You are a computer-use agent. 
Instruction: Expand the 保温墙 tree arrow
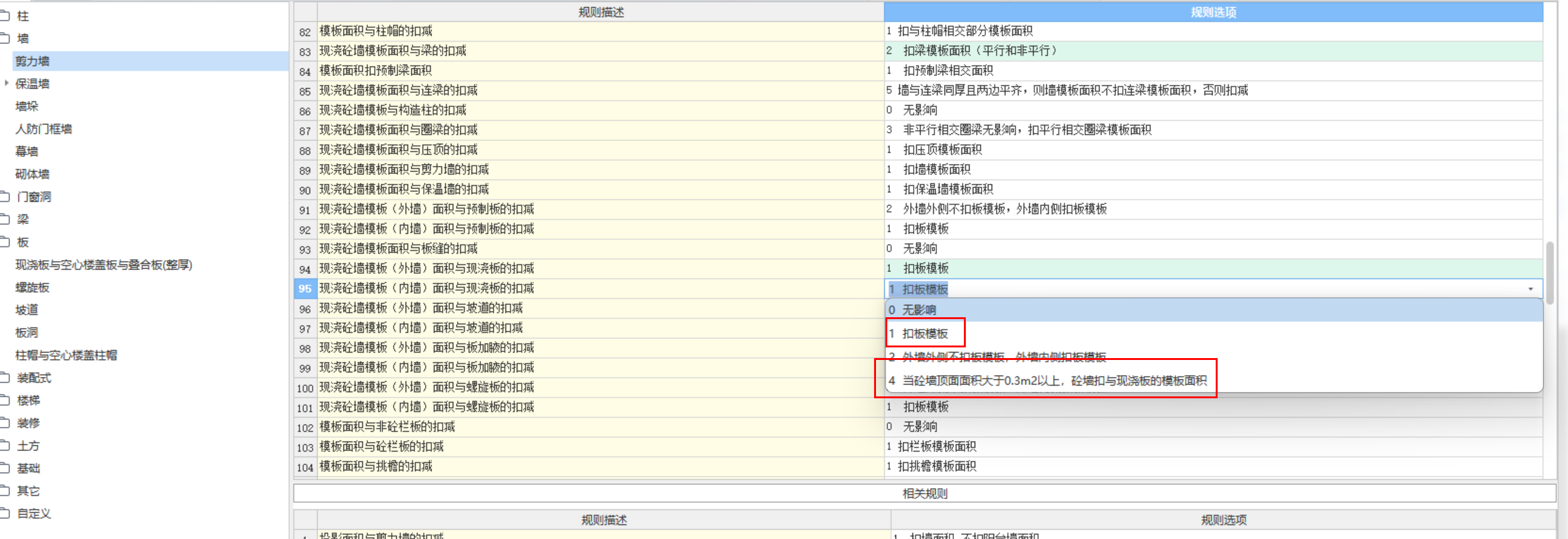pos(6,83)
